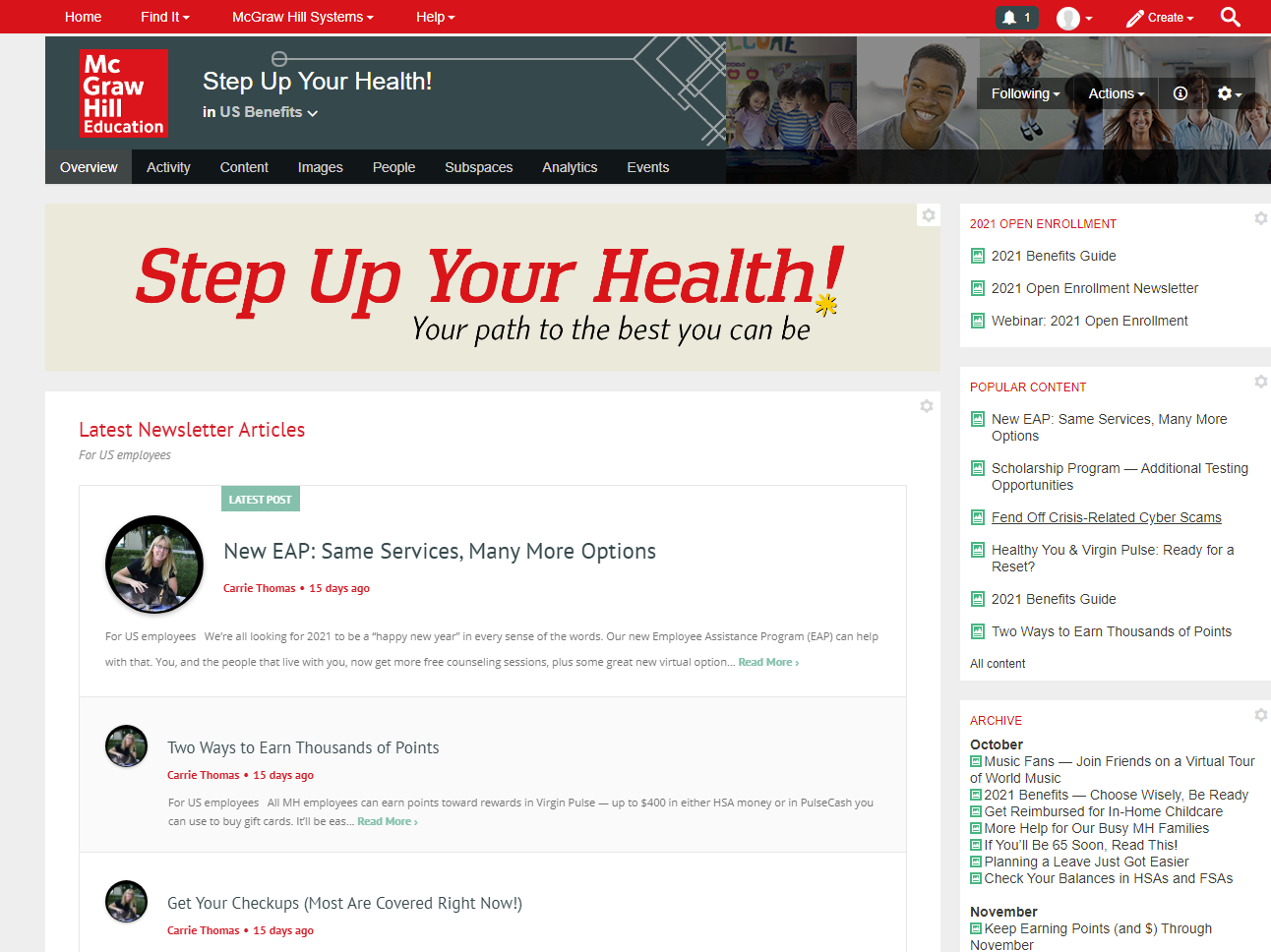Viewport: 1271px width, 952px height.
Task: Click document icon beside Scholarship Program
Action: point(978,468)
